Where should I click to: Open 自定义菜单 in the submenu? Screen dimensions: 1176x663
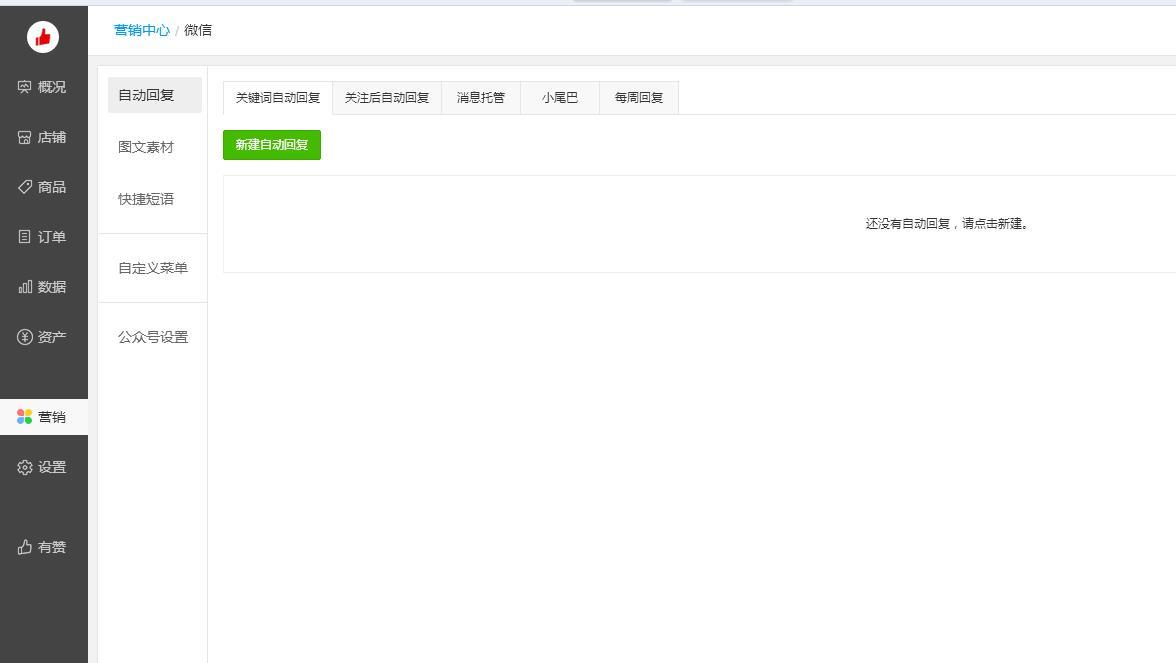pyautogui.click(x=154, y=268)
